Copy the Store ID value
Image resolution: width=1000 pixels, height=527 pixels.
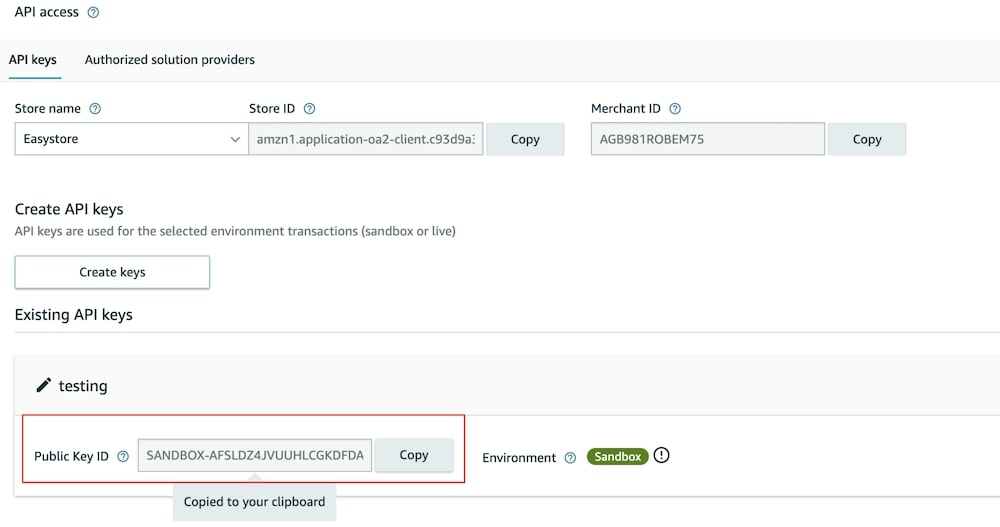pyautogui.click(x=525, y=139)
